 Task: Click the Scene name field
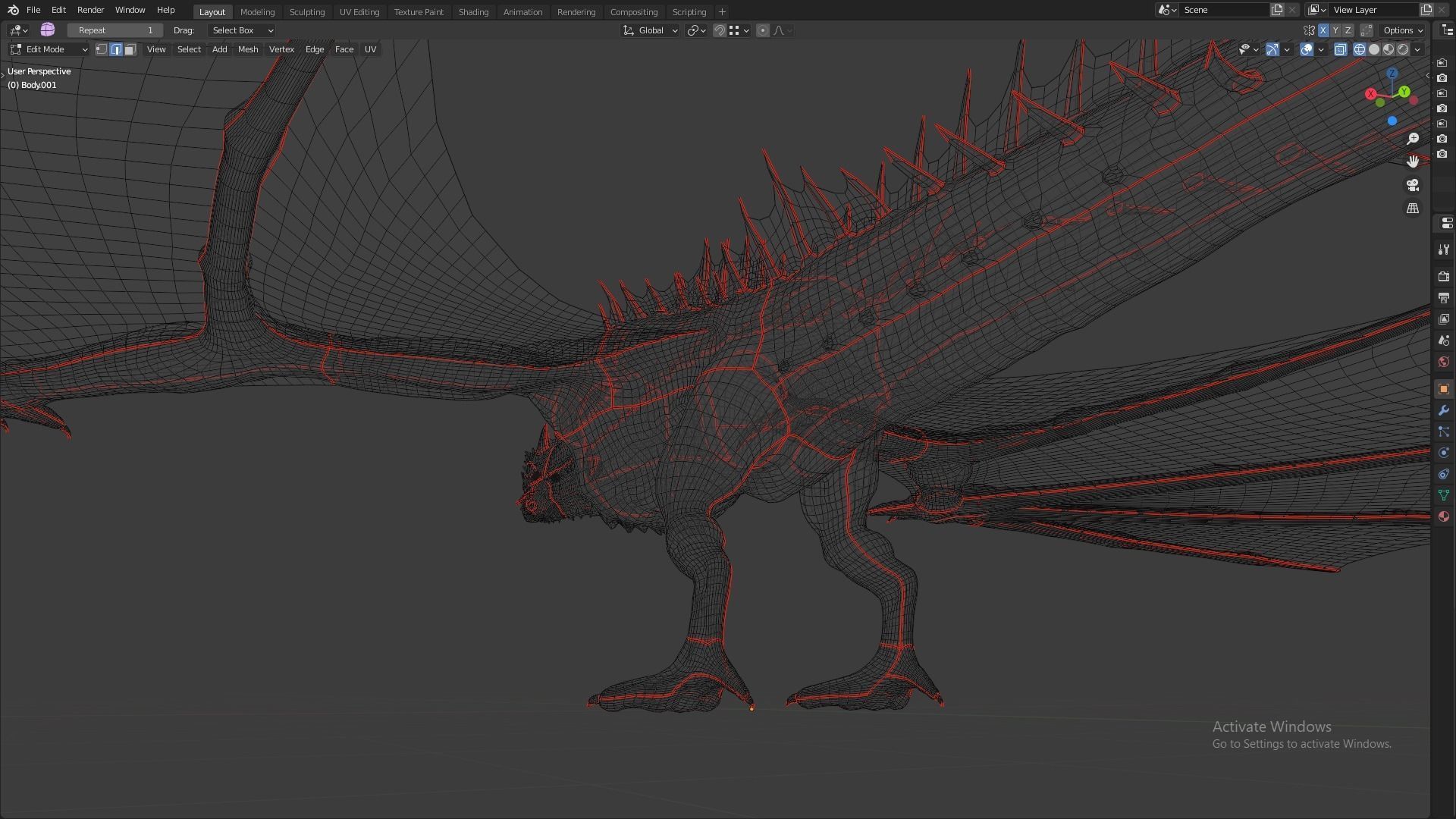[1224, 10]
